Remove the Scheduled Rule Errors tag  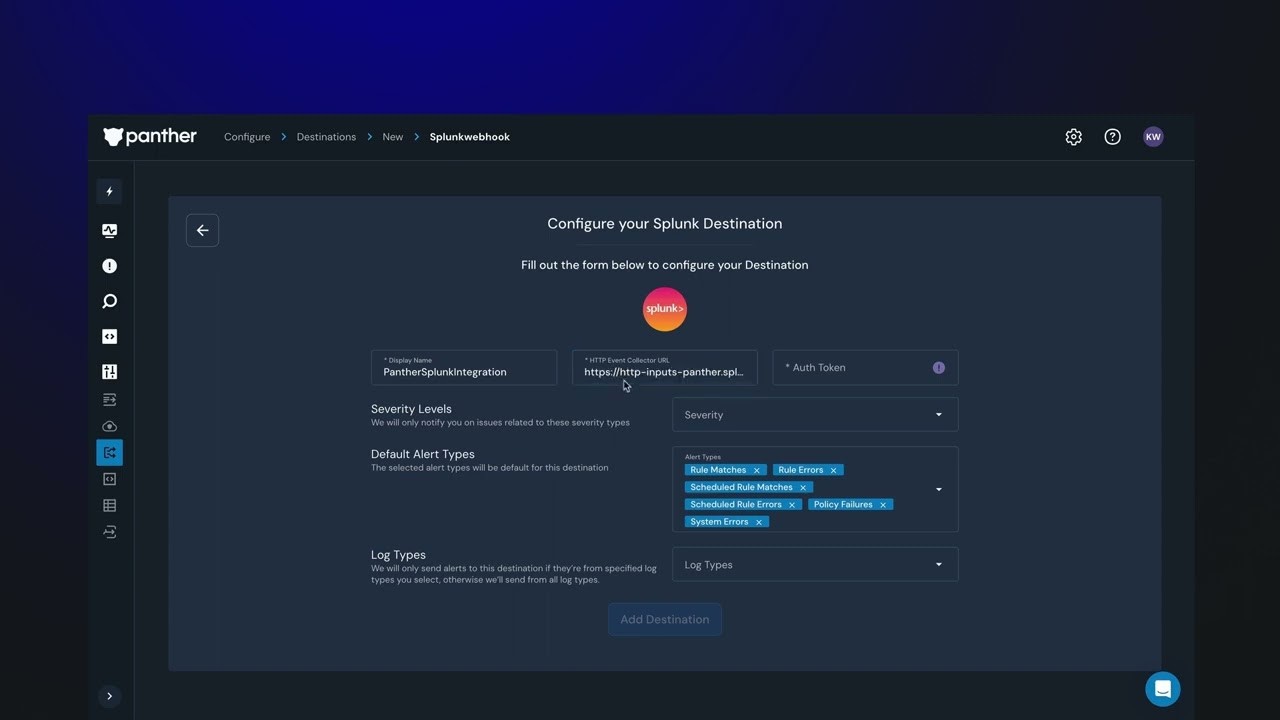(792, 505)
